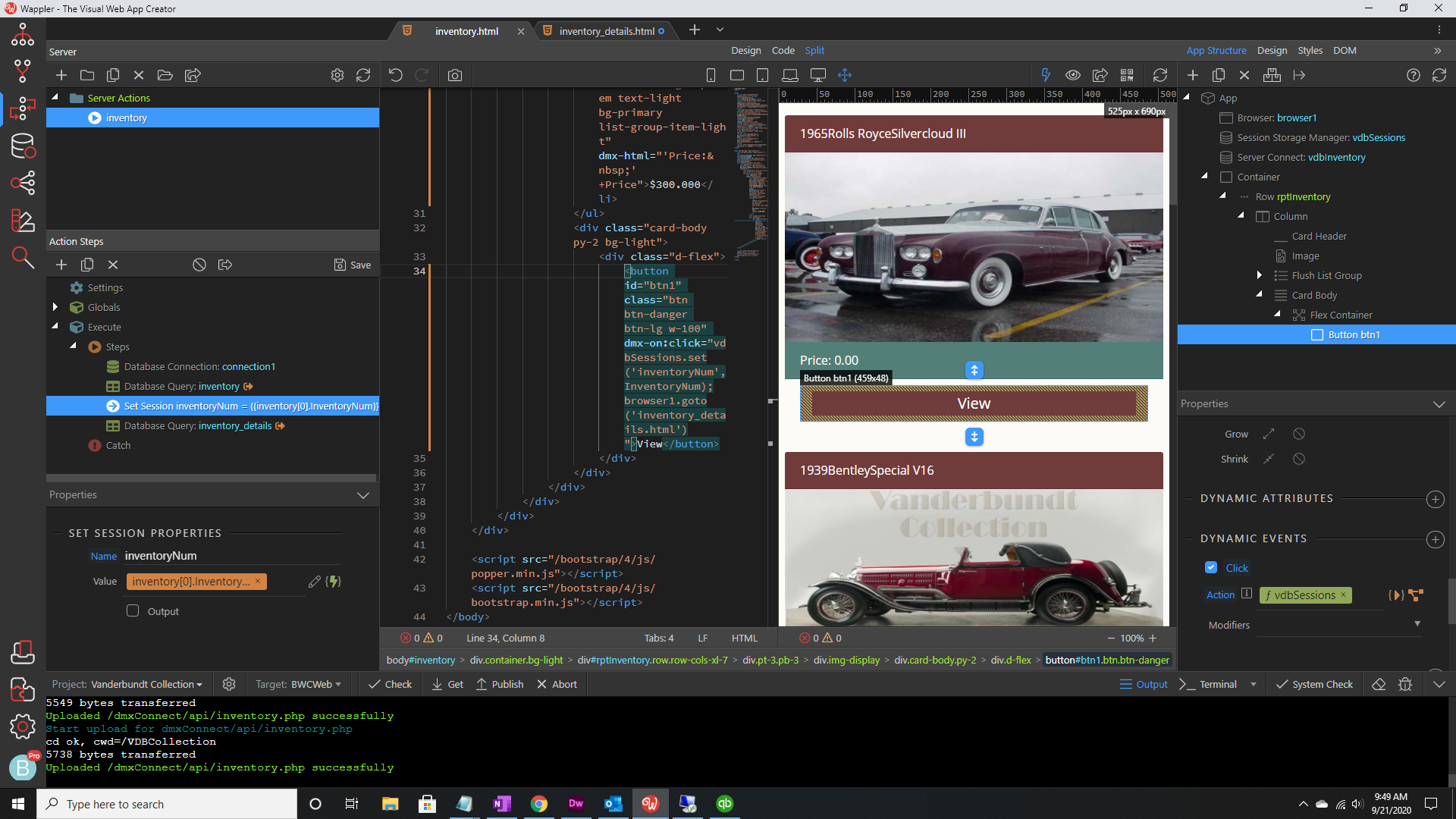The width and height of the screenshot is (1456, 819).
Task: Toggle the Output checkbox
Action: [x=133, y=611]
